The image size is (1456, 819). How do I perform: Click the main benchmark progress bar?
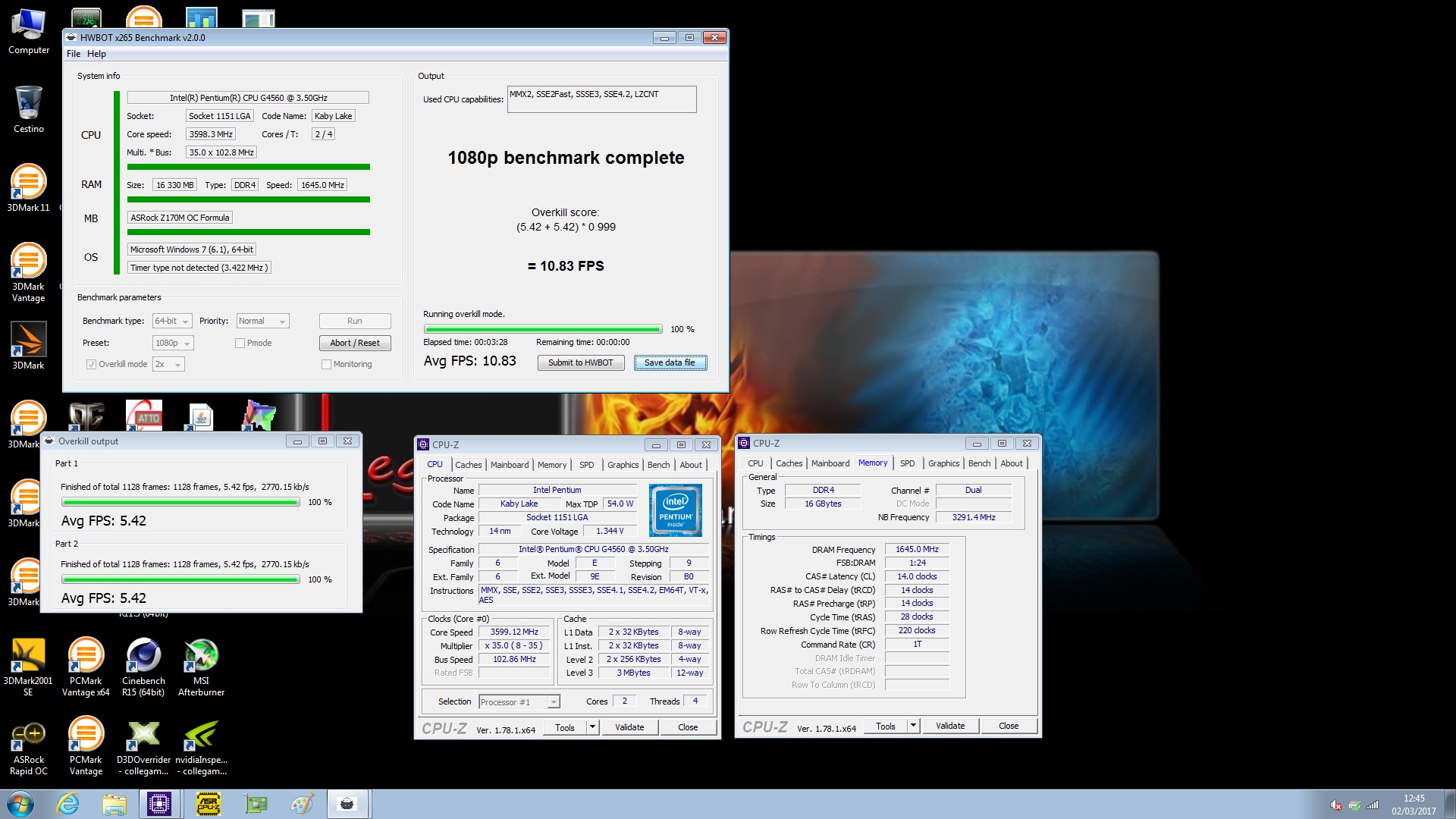(543, 329)
